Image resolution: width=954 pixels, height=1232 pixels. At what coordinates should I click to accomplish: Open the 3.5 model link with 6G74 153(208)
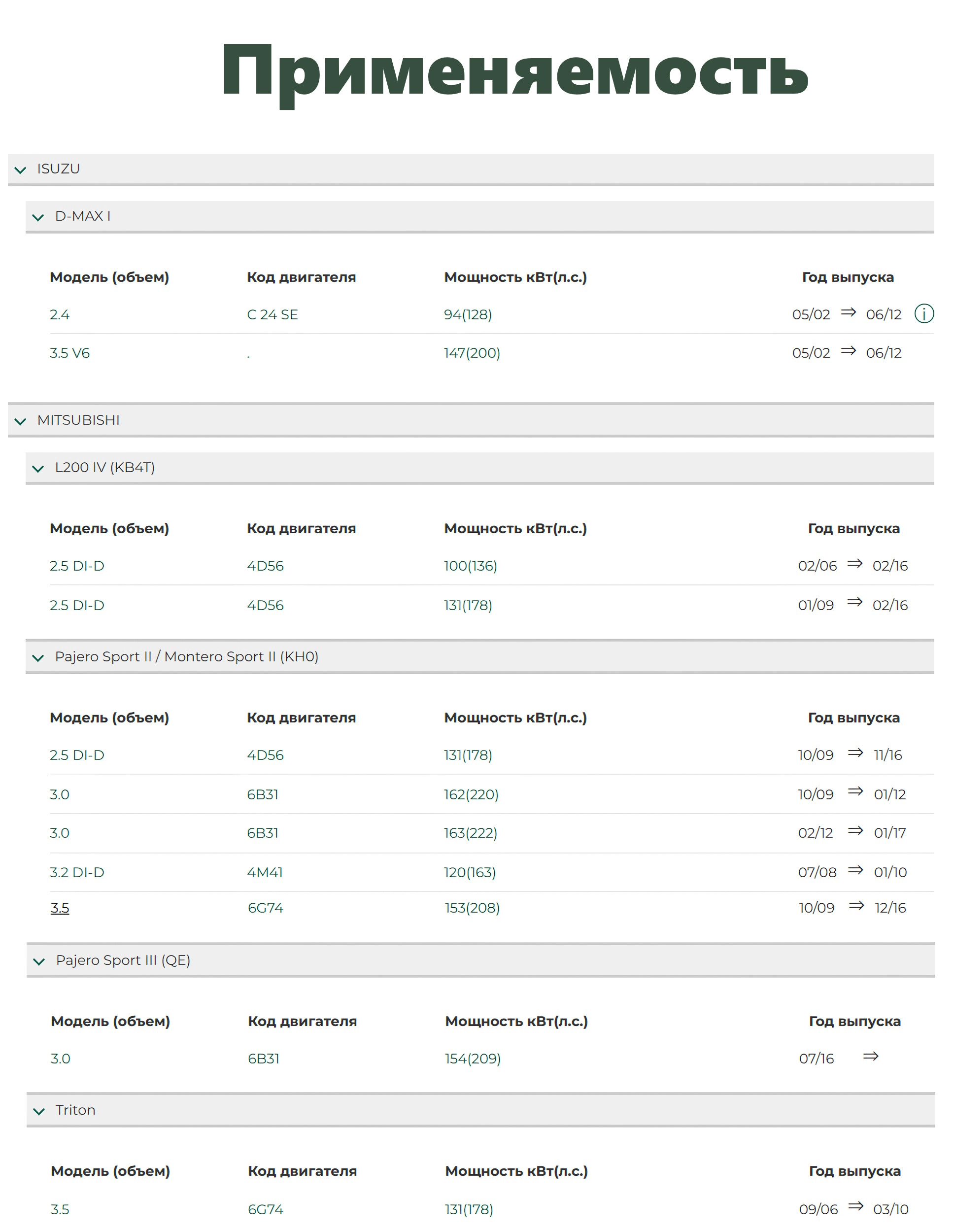(60, 908)
